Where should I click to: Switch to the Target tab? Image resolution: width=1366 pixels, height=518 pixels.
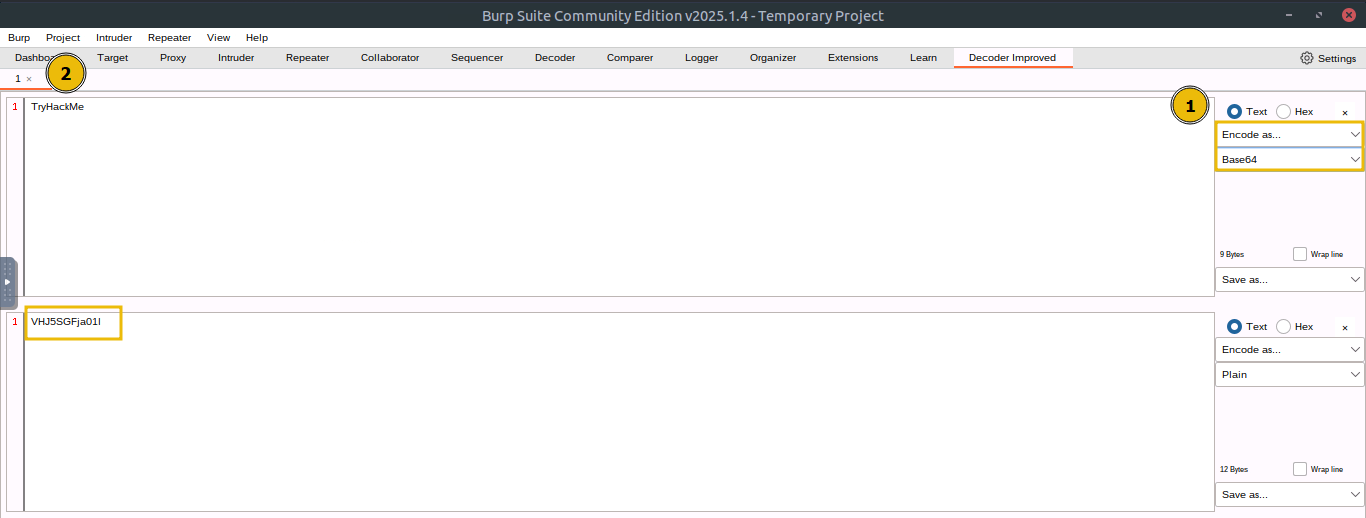pos(113,58)
